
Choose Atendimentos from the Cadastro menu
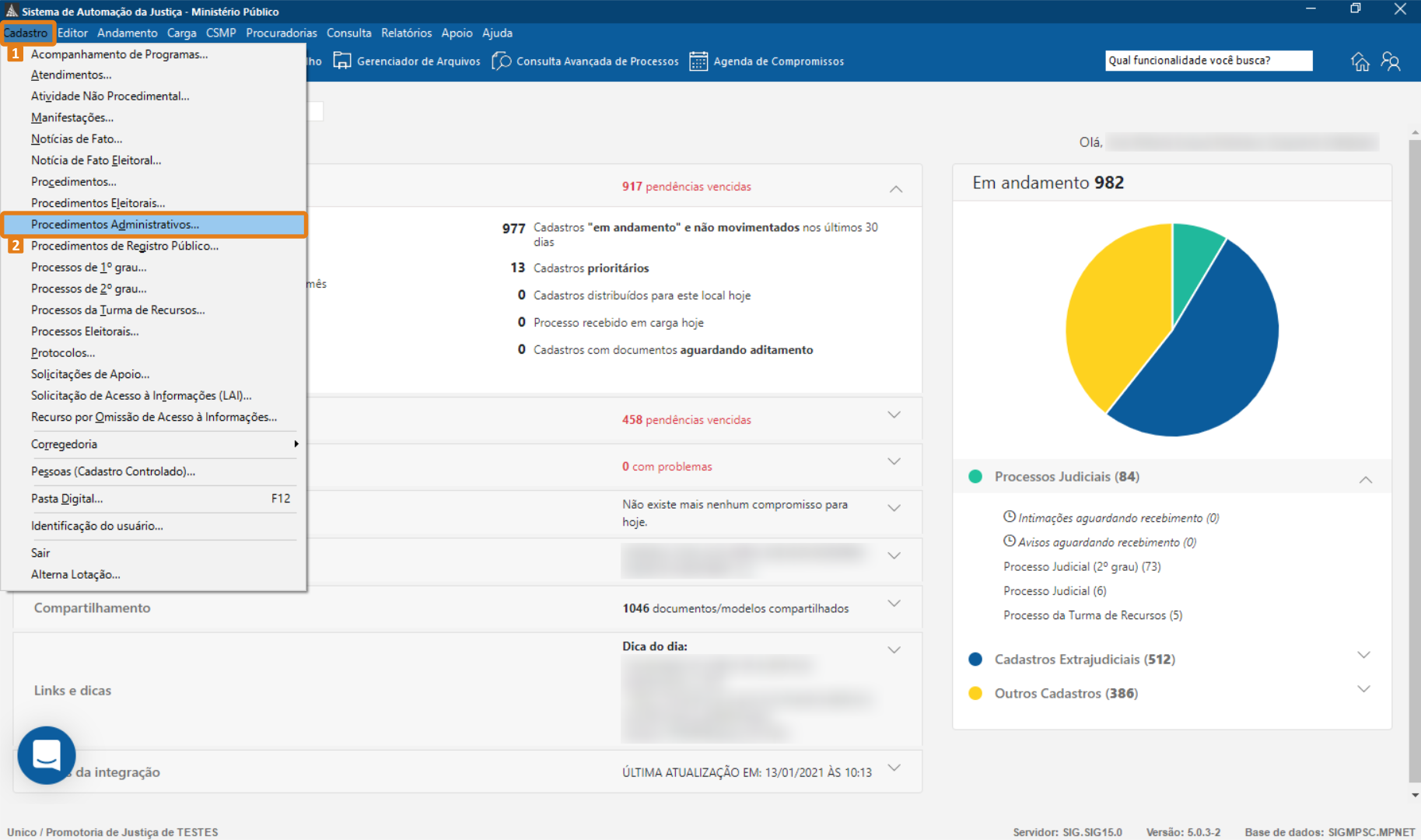154,75
